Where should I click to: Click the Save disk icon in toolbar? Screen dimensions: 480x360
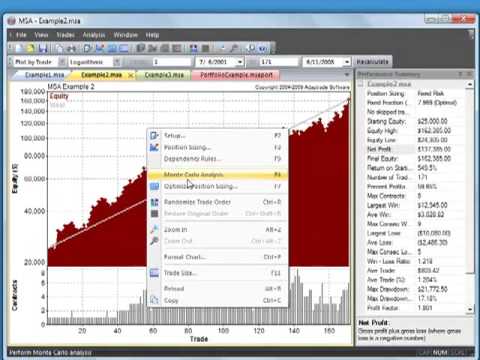point(43,49)
